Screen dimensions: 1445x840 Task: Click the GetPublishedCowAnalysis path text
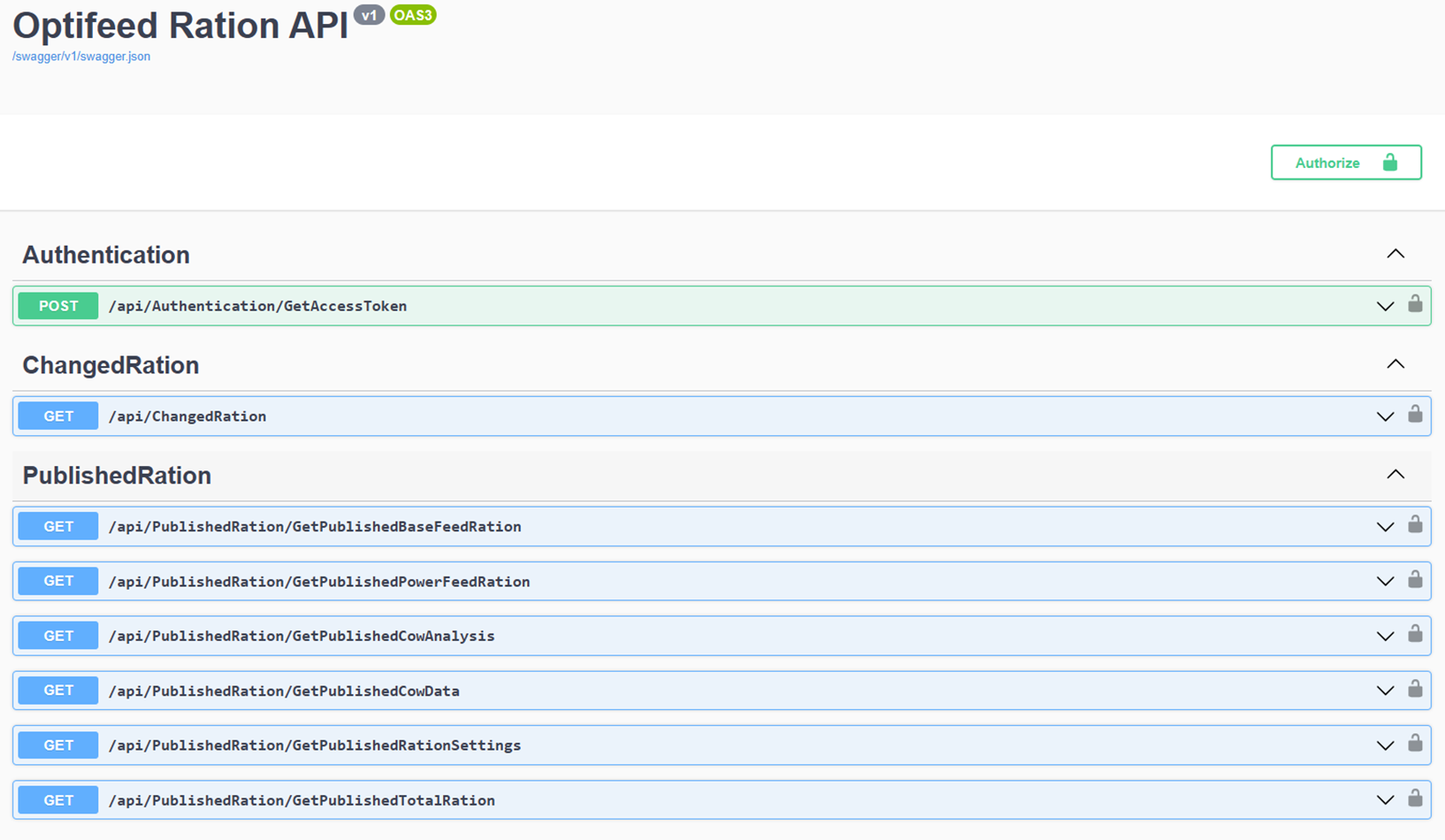[302, 637]
